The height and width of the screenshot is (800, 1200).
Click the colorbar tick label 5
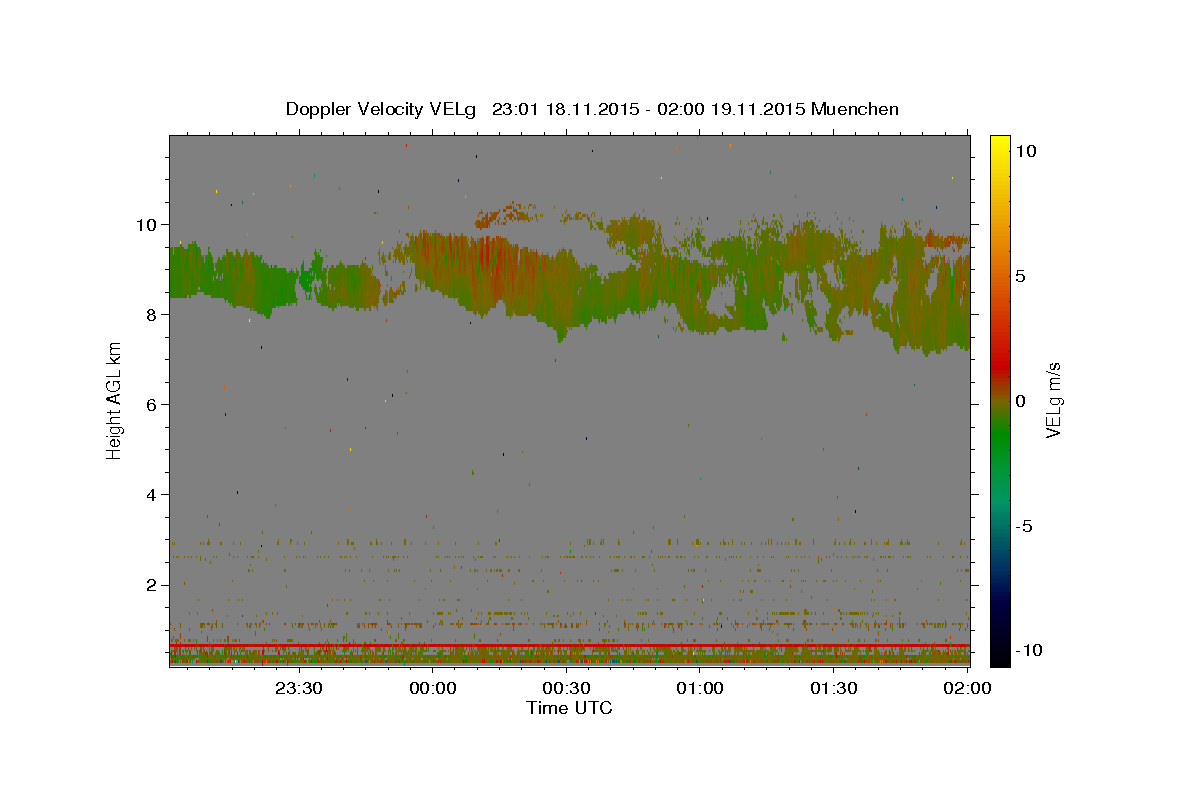click(x=1020, y=276)
